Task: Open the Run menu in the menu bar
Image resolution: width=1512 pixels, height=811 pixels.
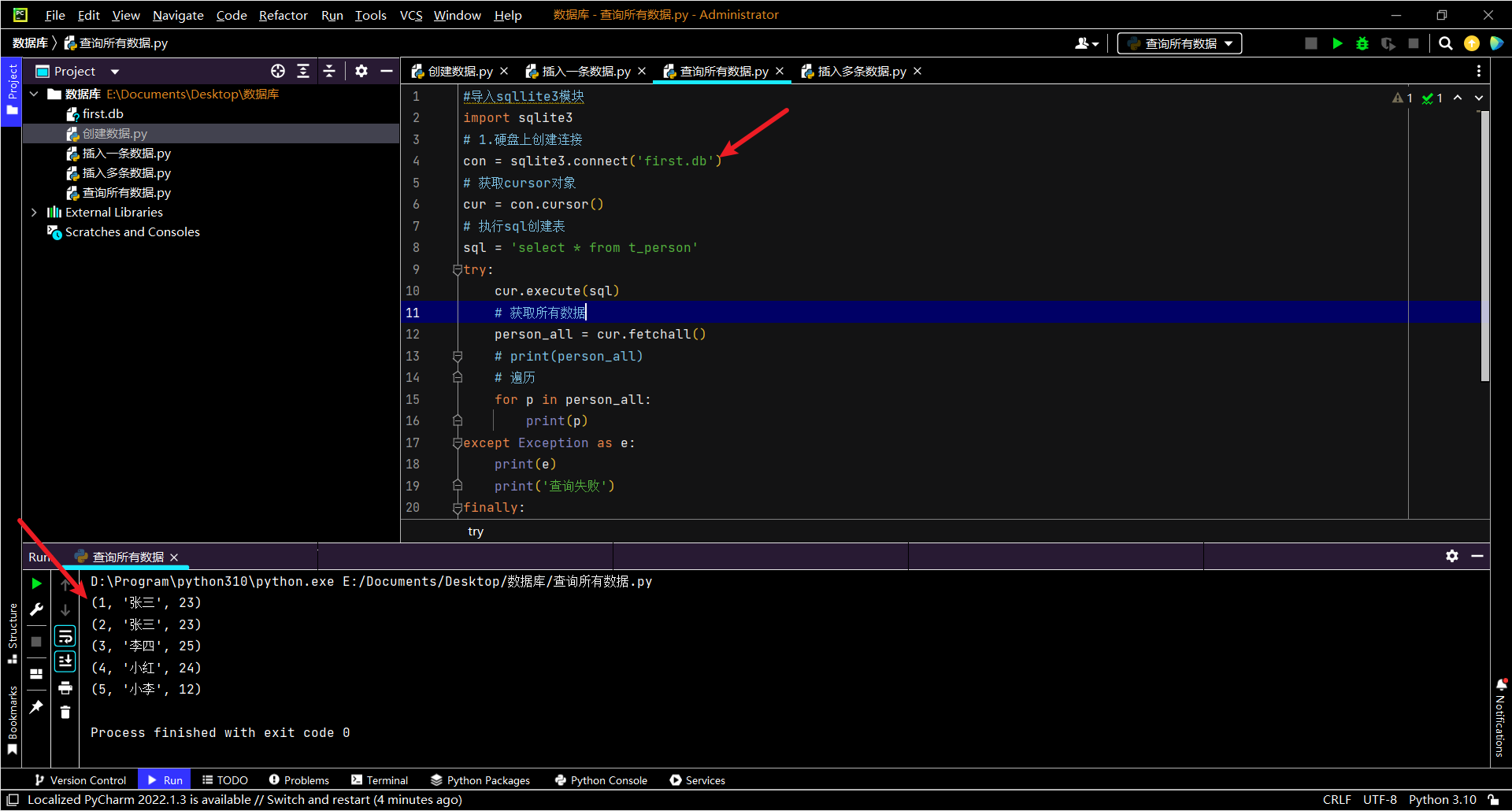Action: [332, 15]
